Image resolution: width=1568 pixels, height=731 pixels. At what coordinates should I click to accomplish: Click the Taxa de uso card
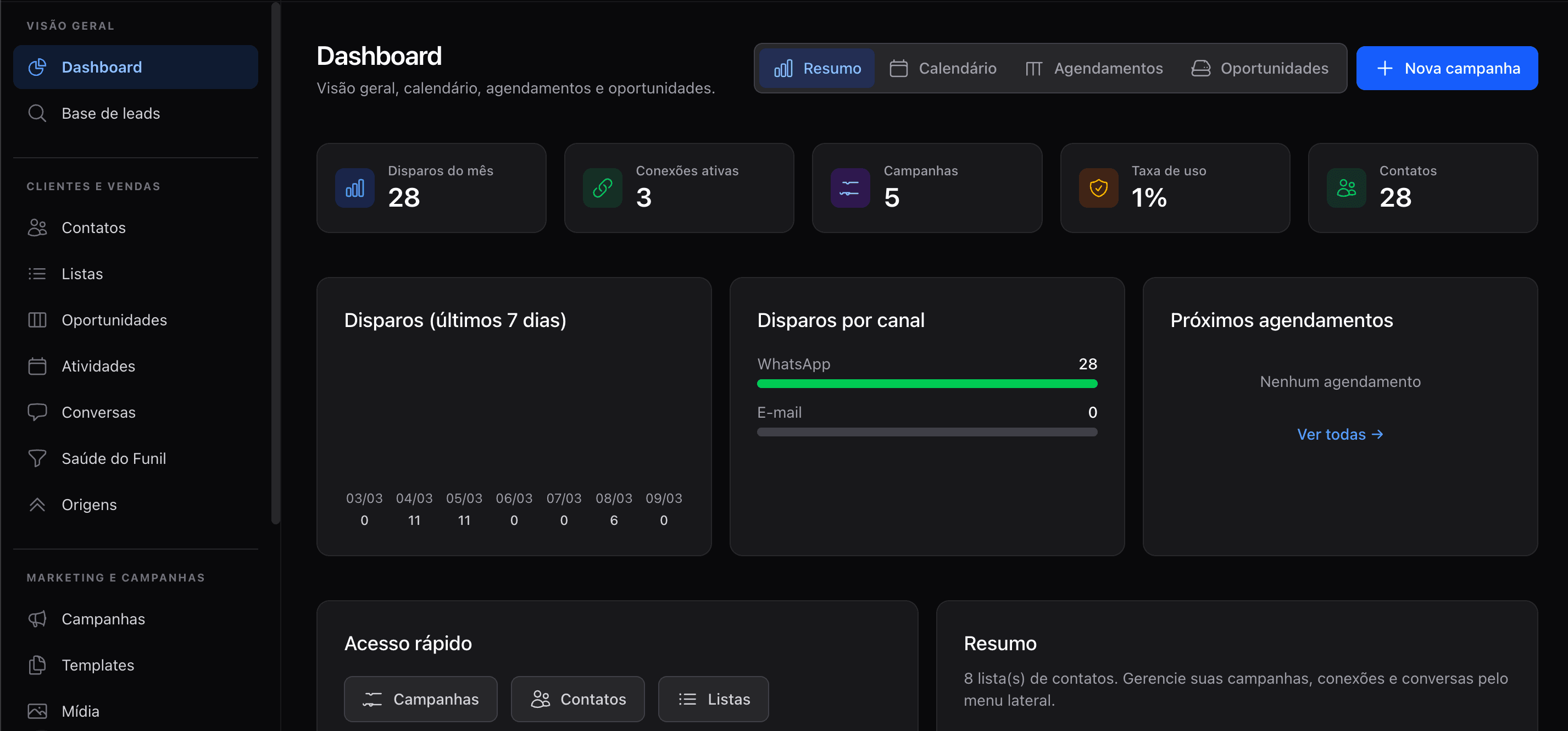(1175, 187)
